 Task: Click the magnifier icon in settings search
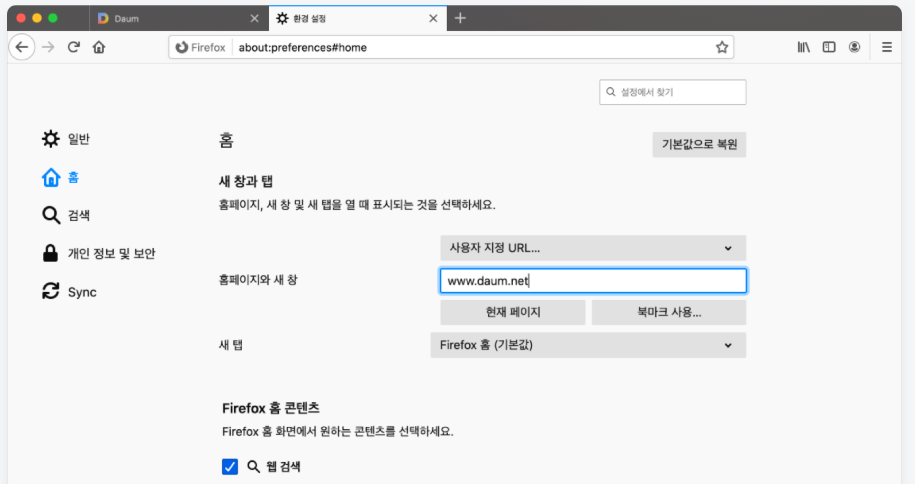pyautogui.click(x=611, y=92)
